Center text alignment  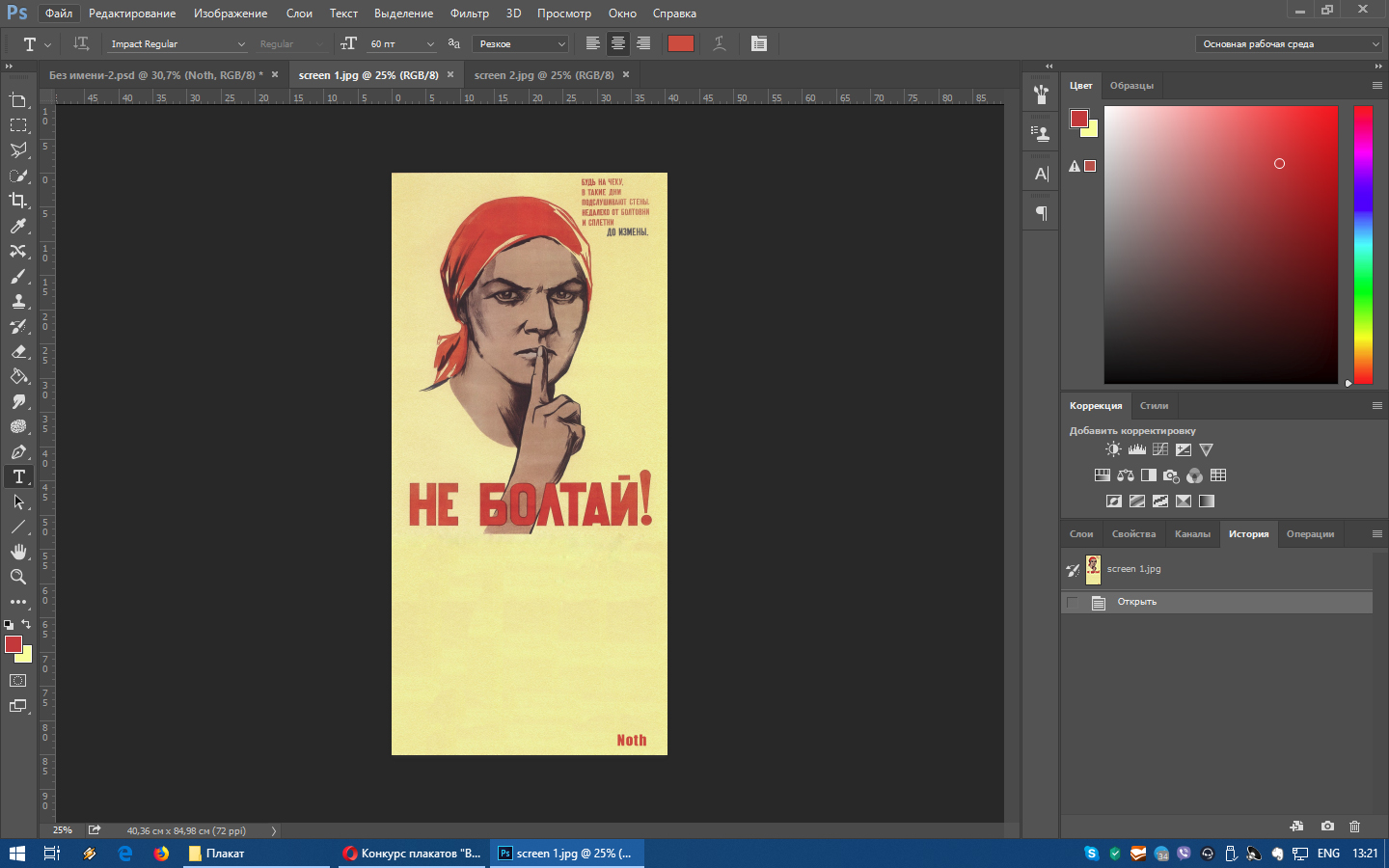click(618, 43)
